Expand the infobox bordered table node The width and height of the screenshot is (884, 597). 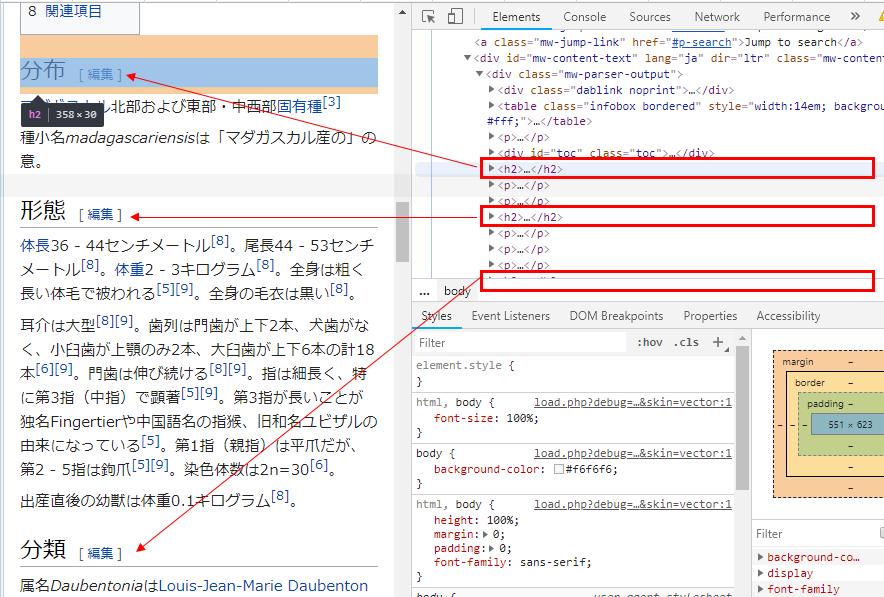click(492, 105)
